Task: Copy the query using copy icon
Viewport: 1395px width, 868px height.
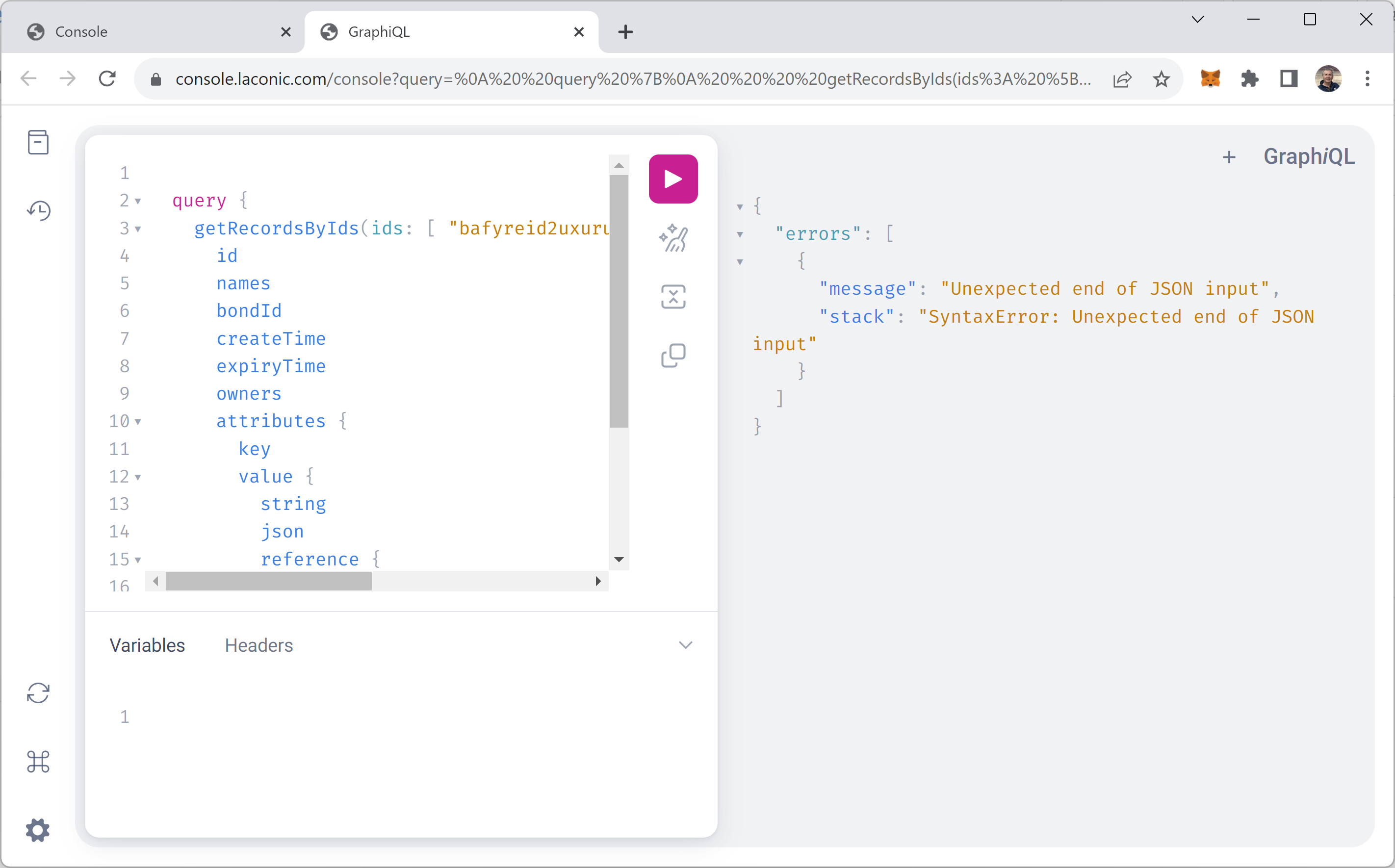Action: coord(673,356)
